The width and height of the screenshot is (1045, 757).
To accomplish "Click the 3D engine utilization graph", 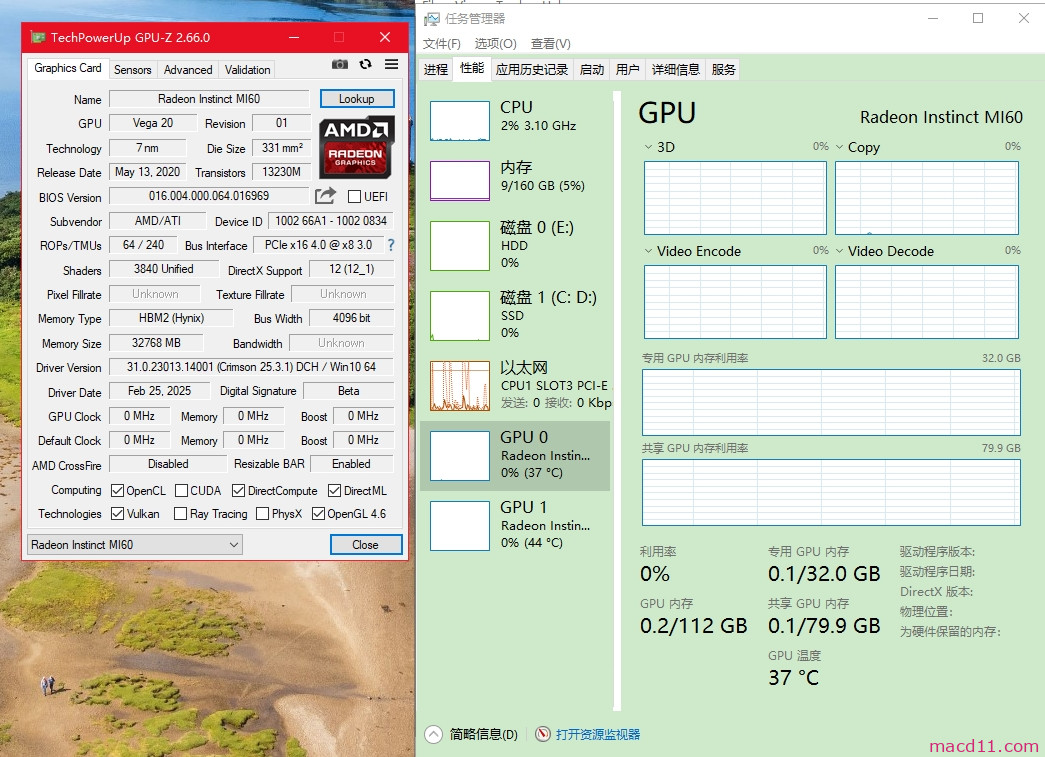I will pos(735,198).
